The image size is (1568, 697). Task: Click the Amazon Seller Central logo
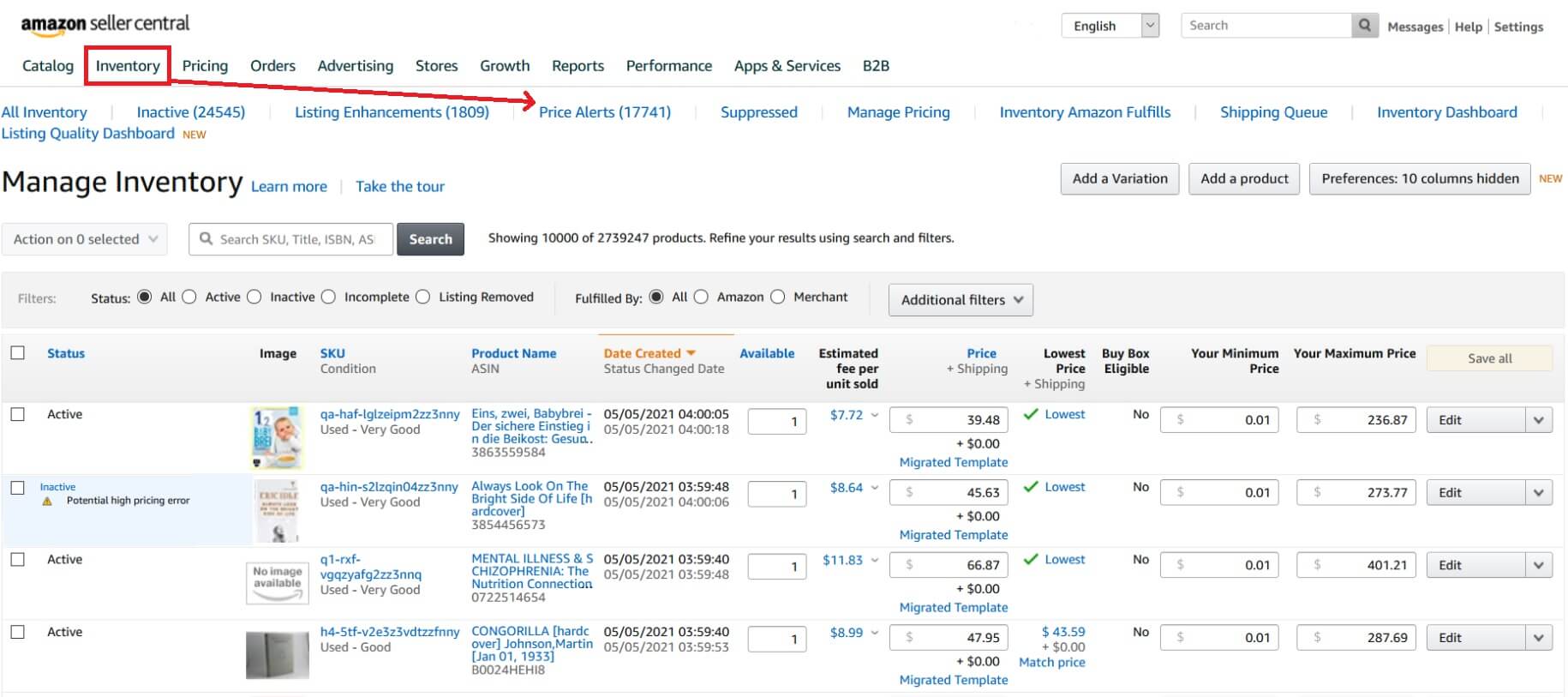105,24
